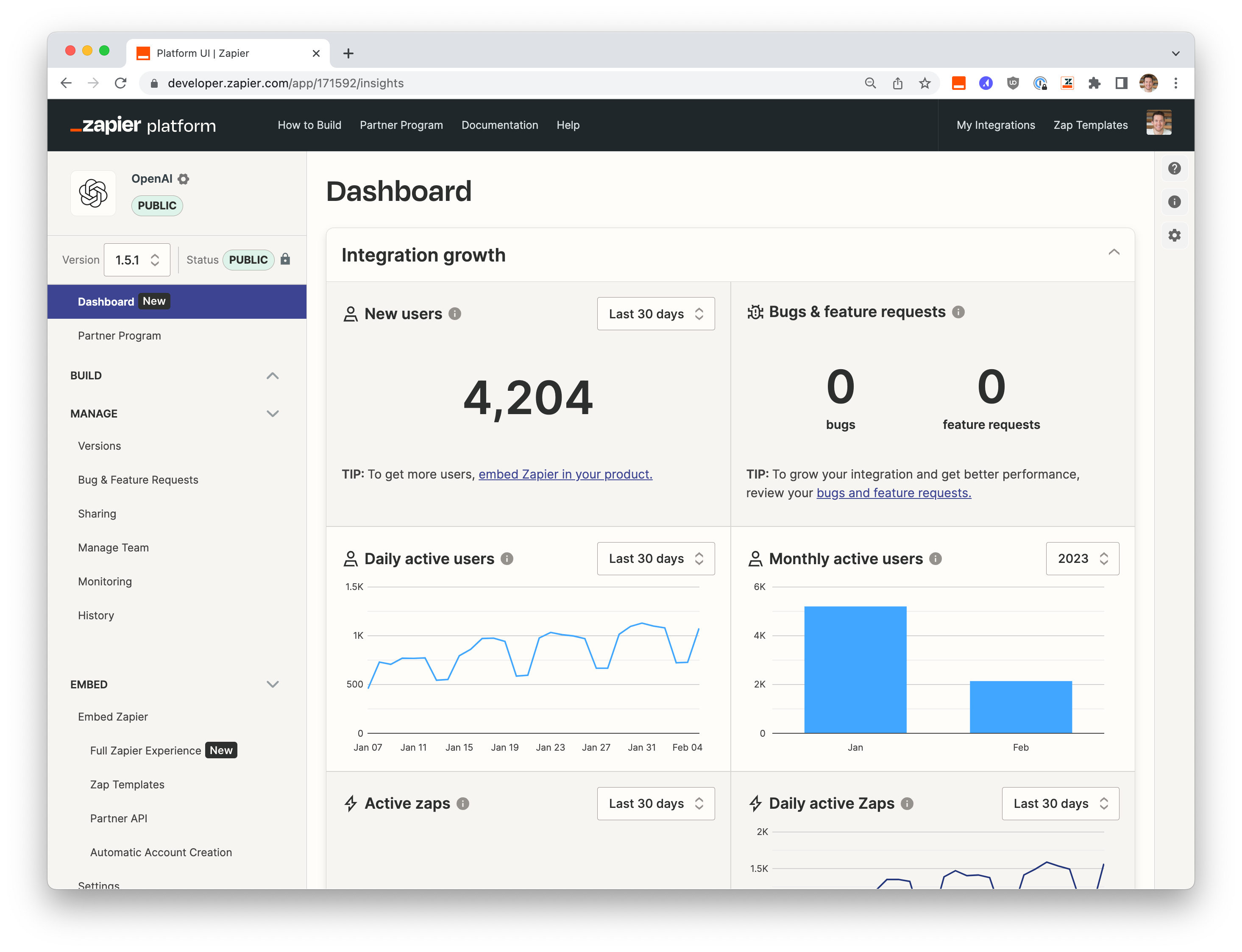This screenshot has height=952, width=1242.
Task: Open Bug & Feature Requests in sidebar
Action: (x=138, y=480)
